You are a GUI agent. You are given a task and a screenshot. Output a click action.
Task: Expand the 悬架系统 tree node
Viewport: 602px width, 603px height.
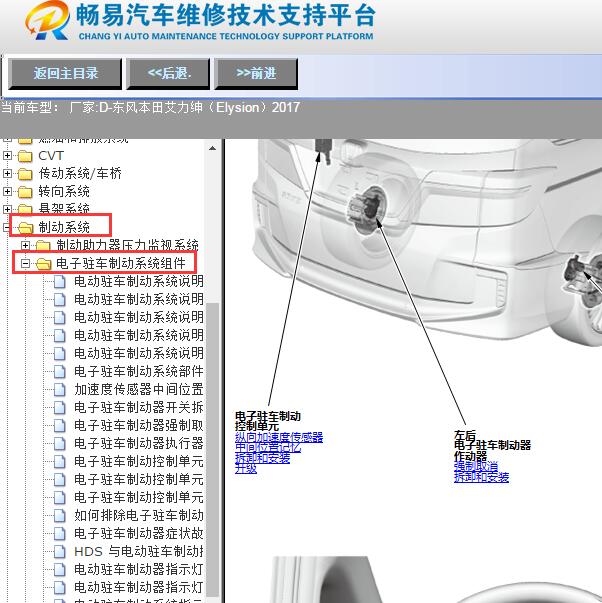(x=7, y=209)
